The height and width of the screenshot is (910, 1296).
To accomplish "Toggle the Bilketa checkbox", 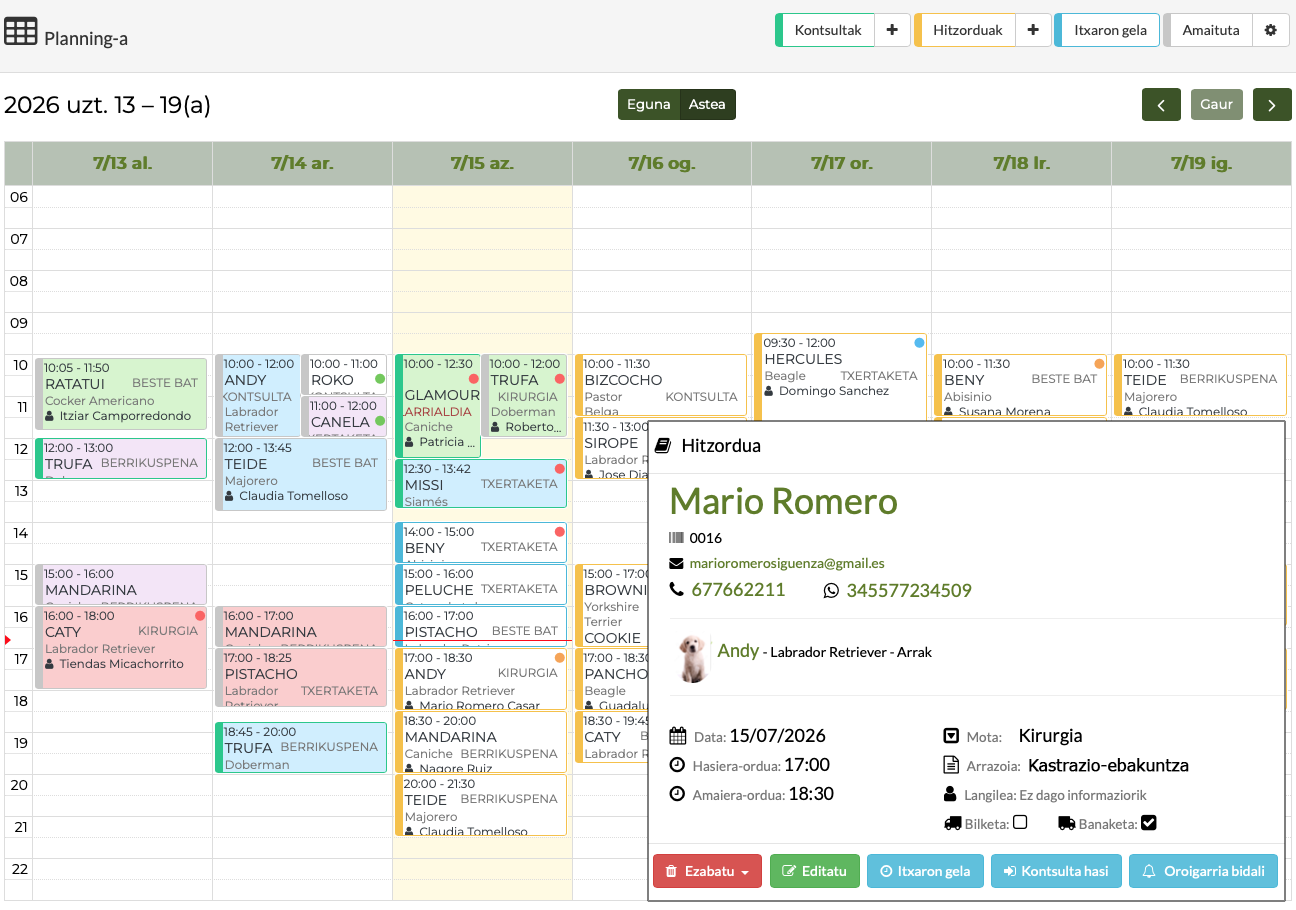I will pyautogui.click(x=1020, y=823).
